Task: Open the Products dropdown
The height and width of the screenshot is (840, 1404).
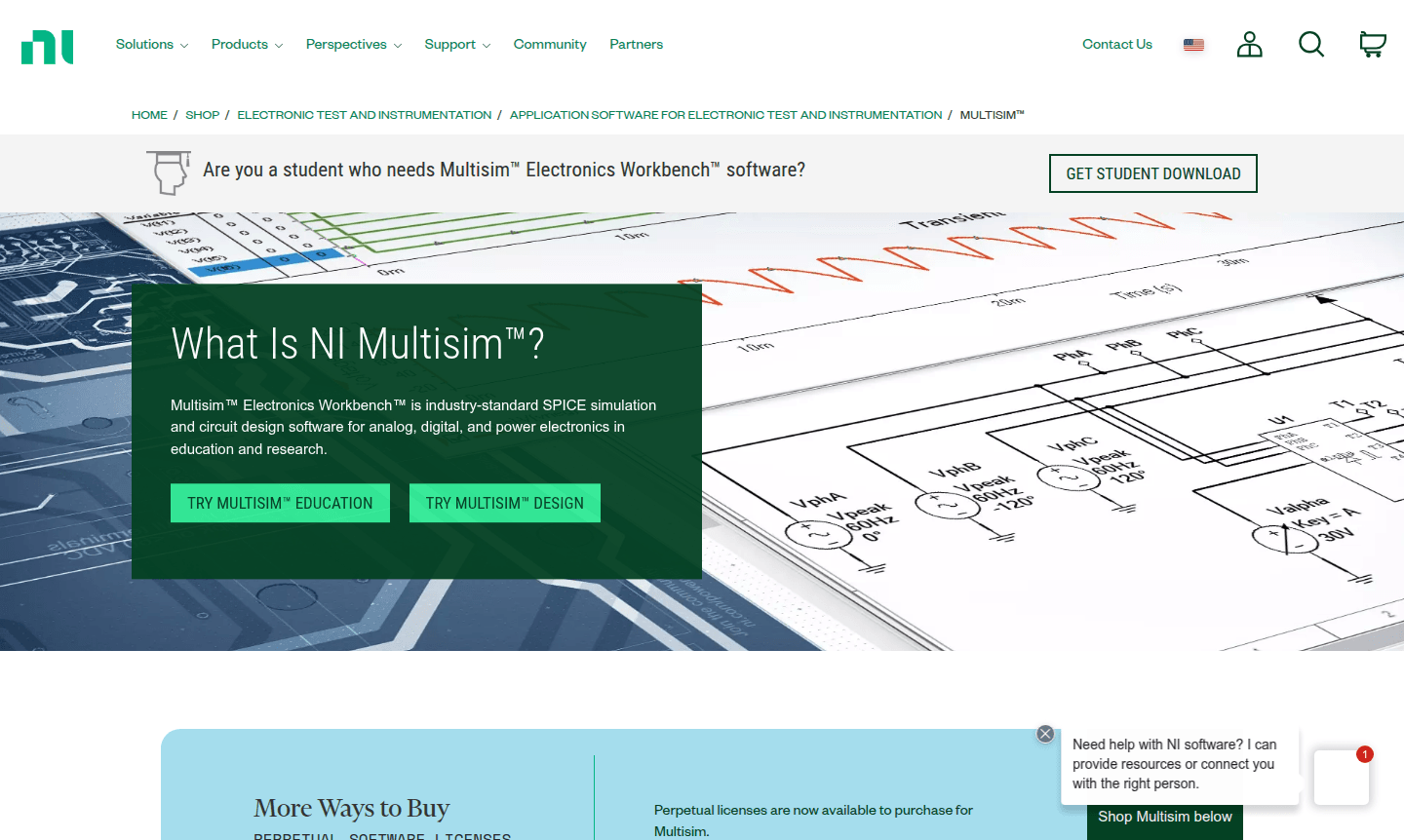Action: coord(240,44)
